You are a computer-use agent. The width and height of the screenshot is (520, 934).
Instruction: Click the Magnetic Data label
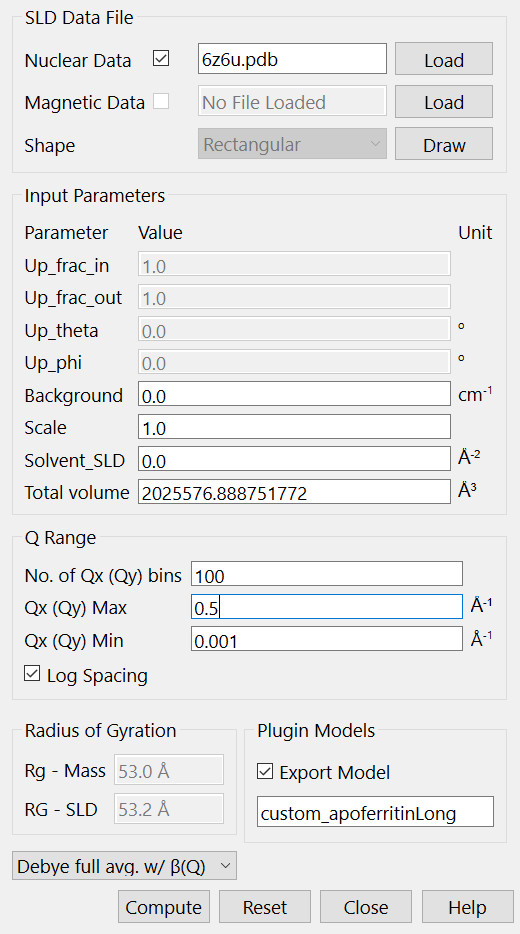click(x=85, y=102)
